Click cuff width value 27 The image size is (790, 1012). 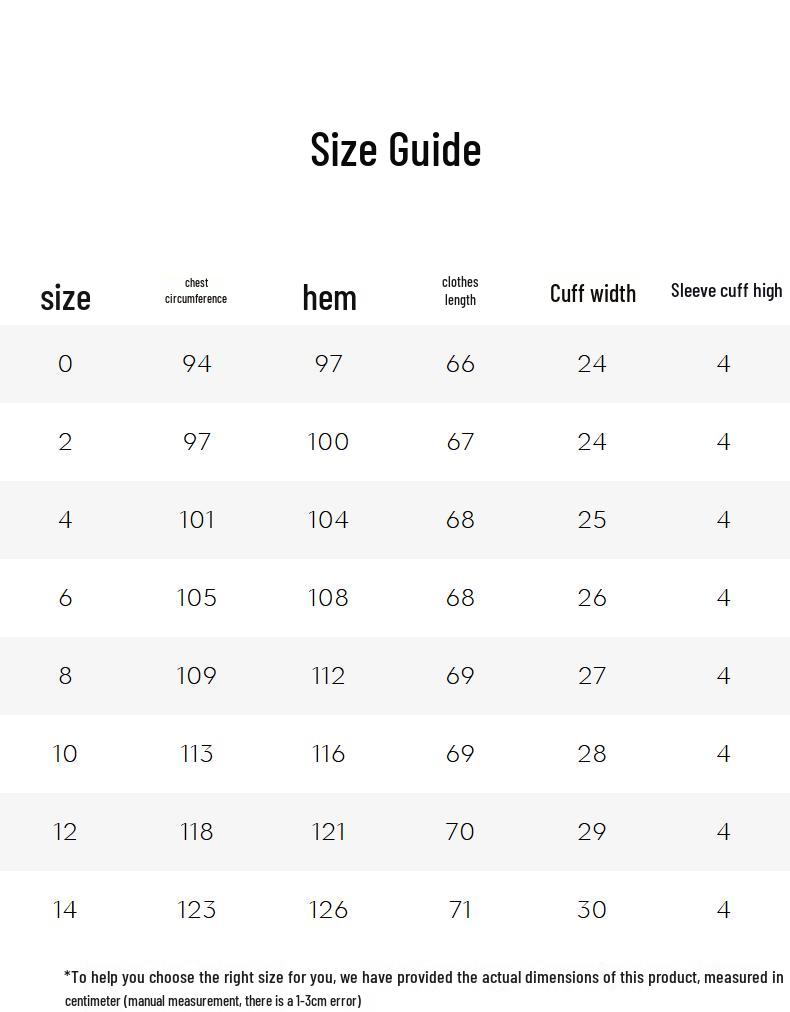coord(592,676)
